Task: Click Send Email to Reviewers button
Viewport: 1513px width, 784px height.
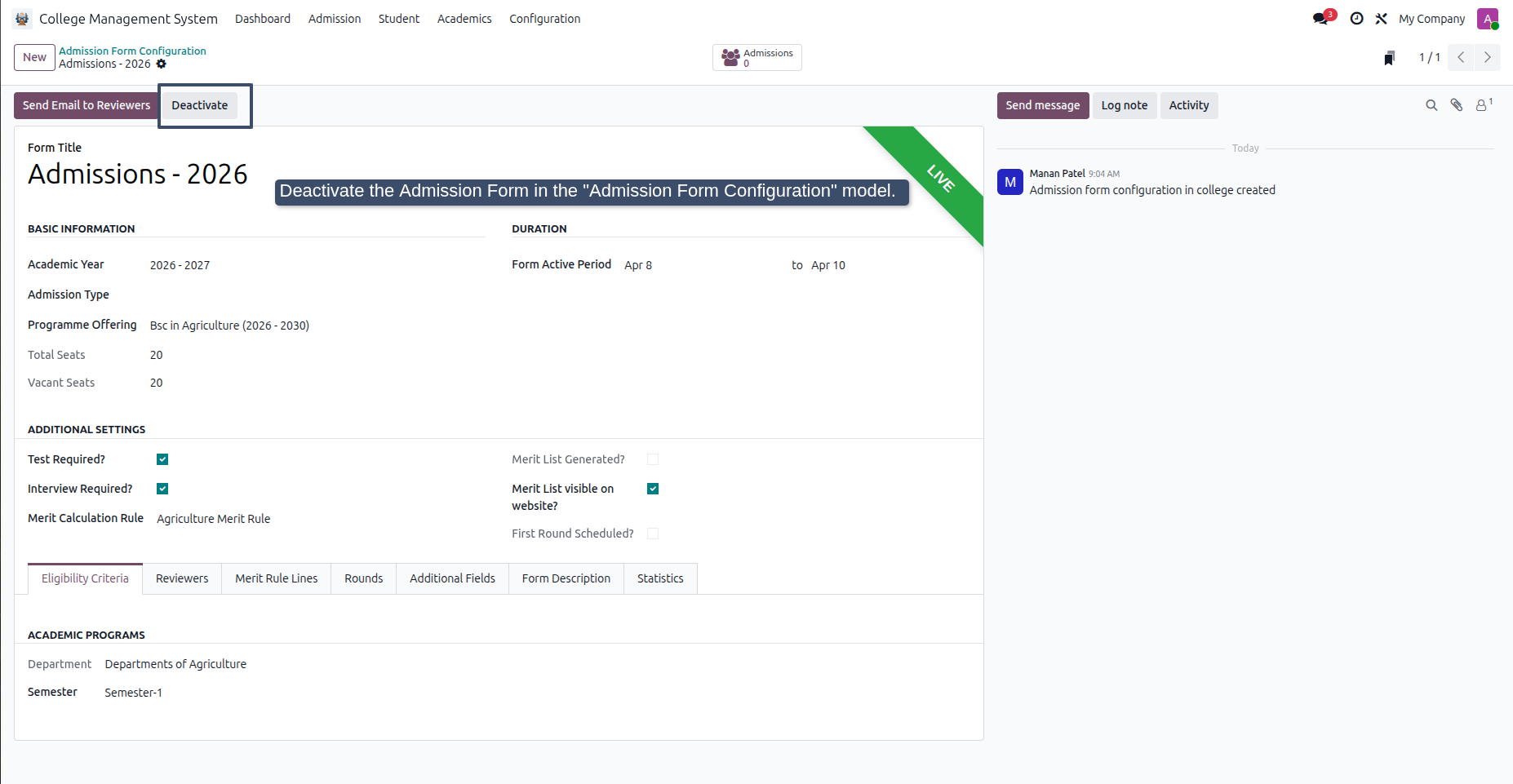Action: tap(87, 105)
